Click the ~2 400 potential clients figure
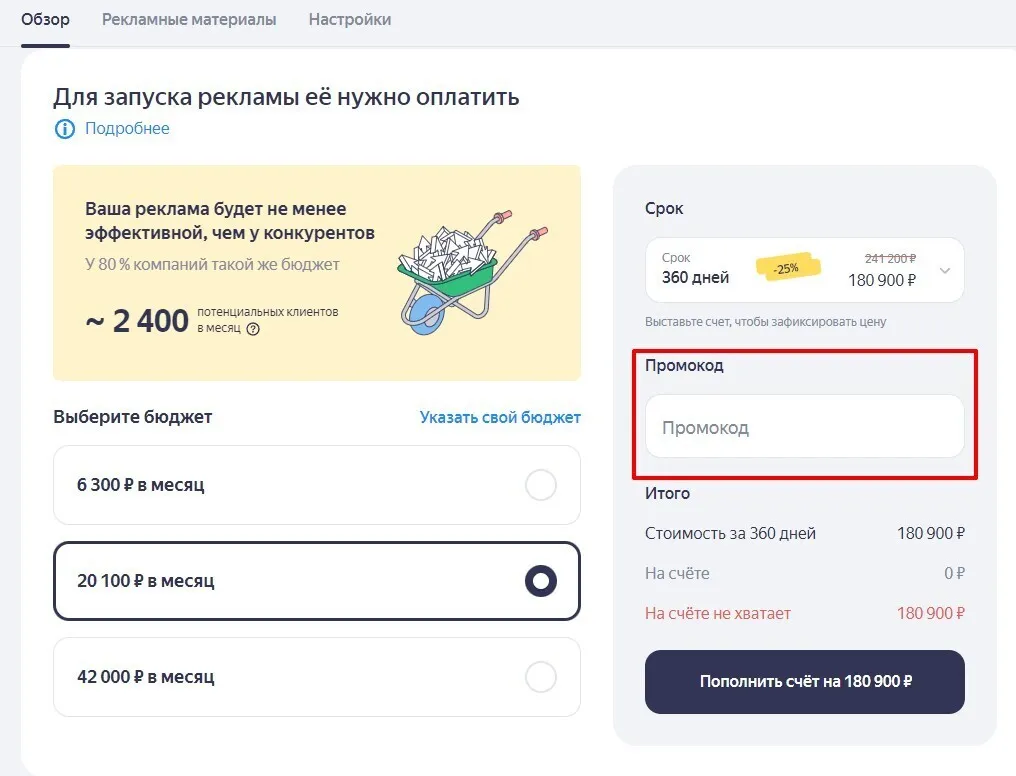 click(137, 321)
